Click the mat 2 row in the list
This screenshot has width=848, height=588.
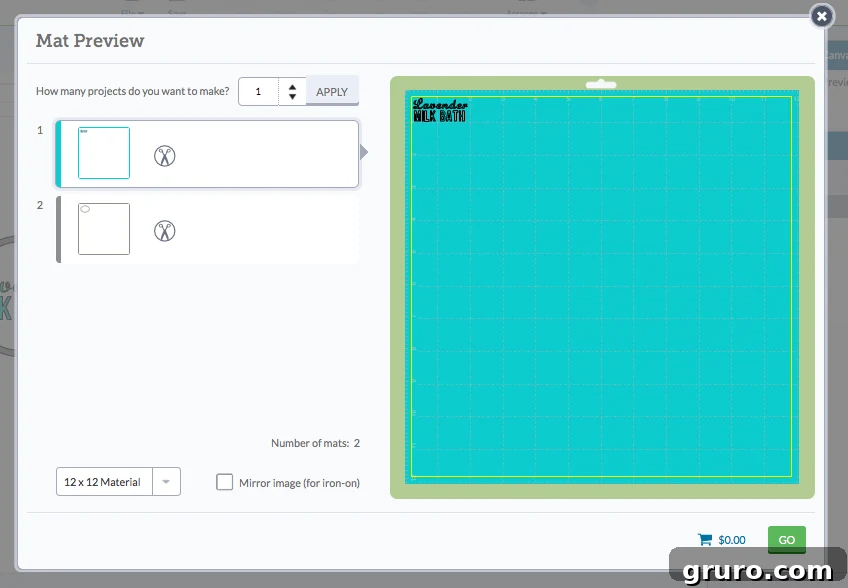coord(208,229)
